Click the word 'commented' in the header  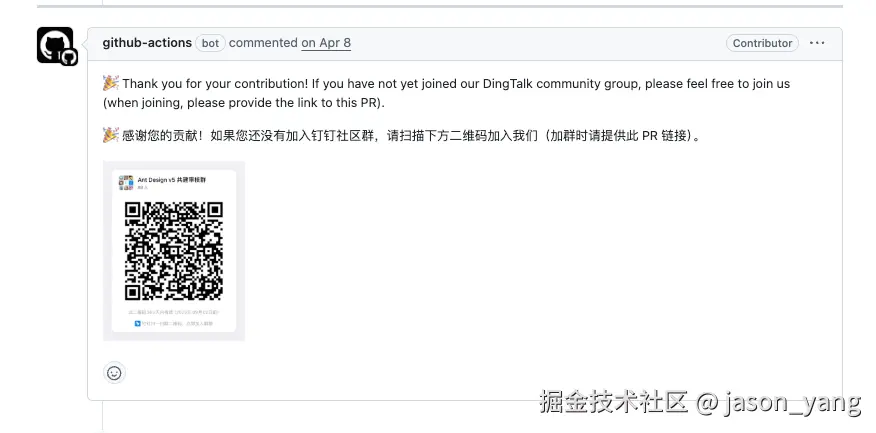[x=263, y=43]
